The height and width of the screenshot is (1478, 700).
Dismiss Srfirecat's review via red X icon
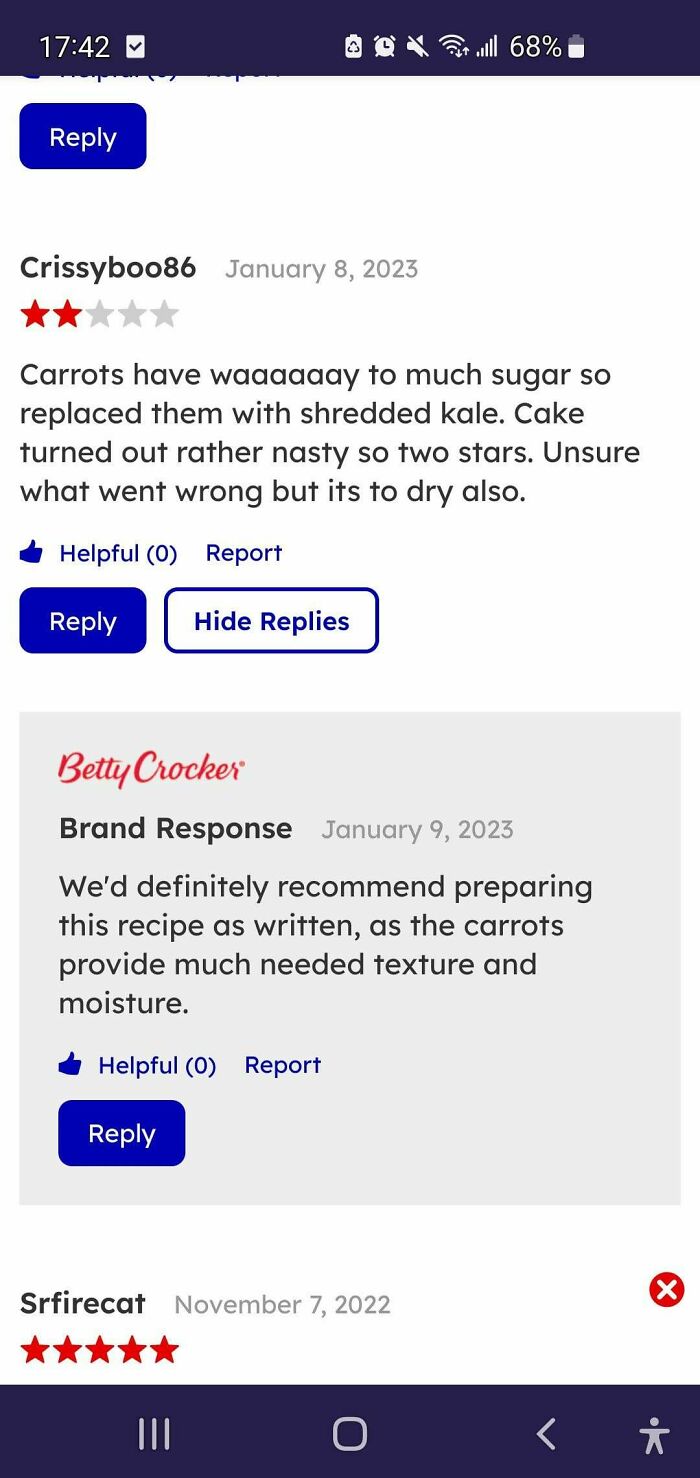666,1289
